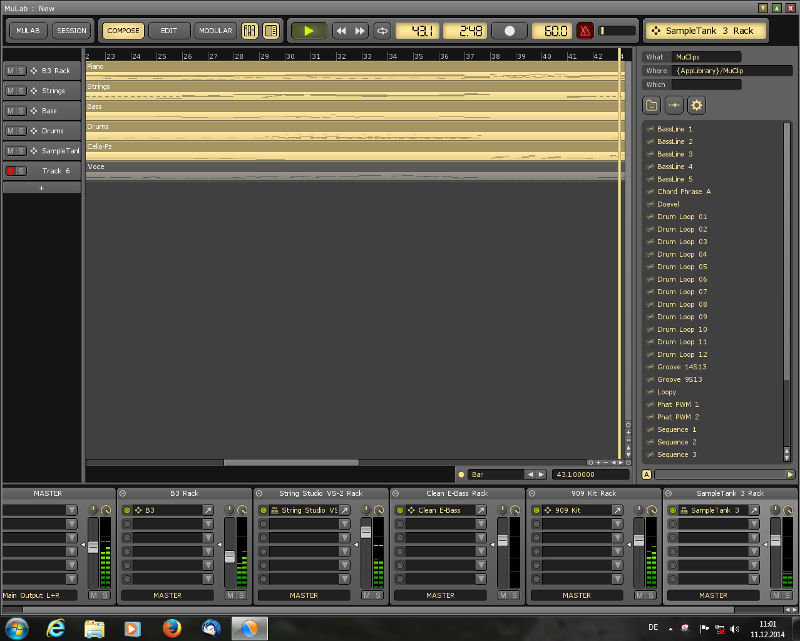The width and height of the screenshot is (800, 641).
Task: Toggle the 909 Kit module power button
Action: tap(536, 510)
